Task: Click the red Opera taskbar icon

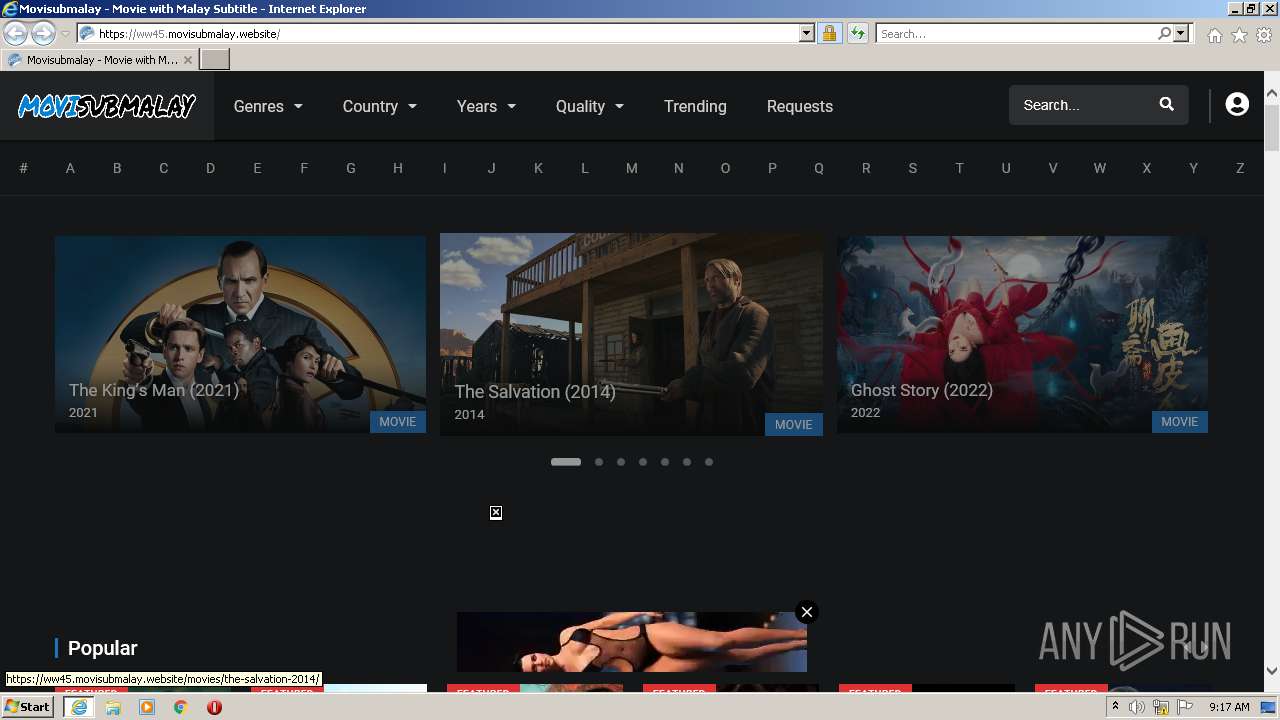Action: pos(214,707)
